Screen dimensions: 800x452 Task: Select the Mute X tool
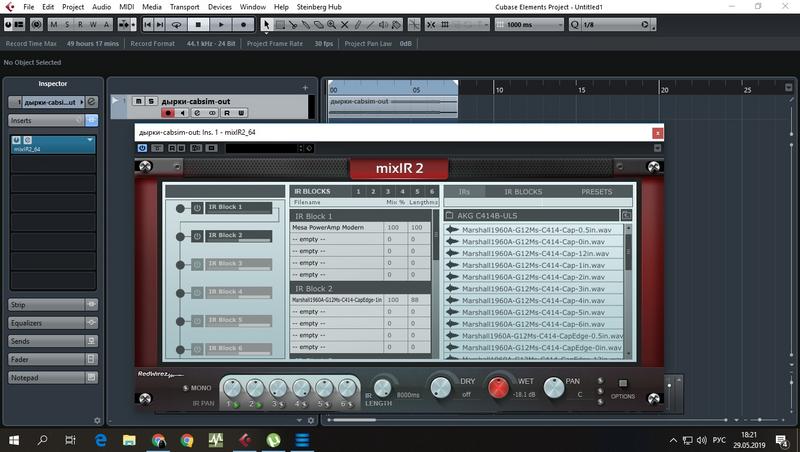point(344,24)
